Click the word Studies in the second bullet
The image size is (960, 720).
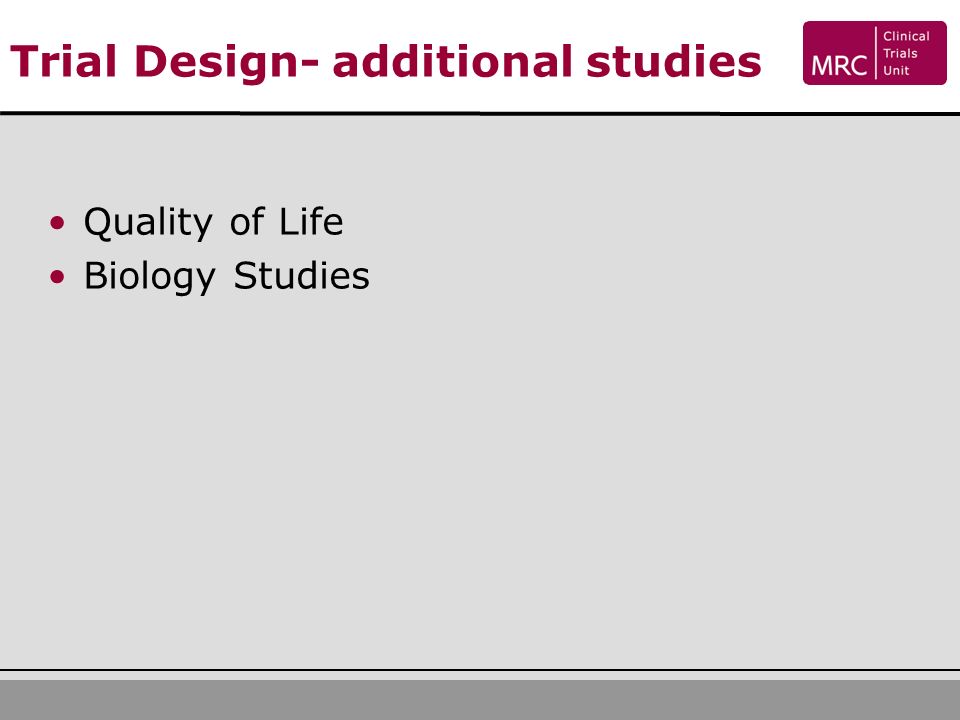coord(302,275)
